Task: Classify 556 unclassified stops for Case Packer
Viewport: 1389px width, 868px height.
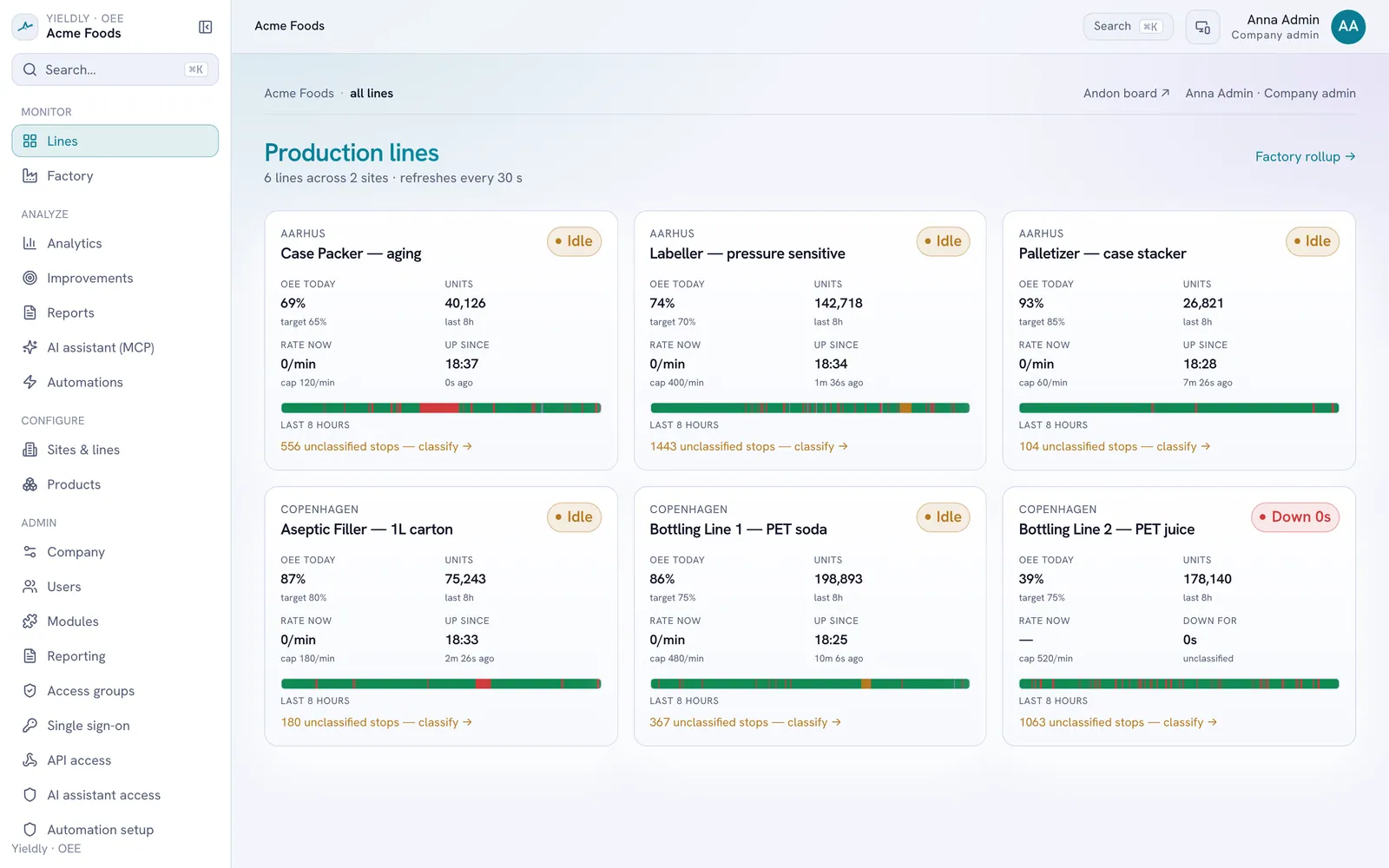Action: (x=376, y=446)
